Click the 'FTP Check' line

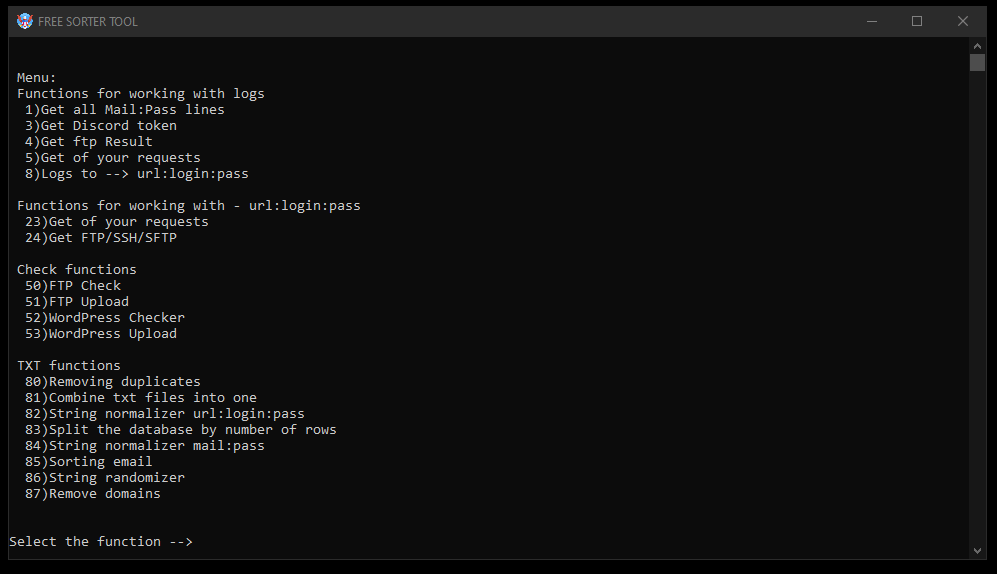[x=72, y=285]
